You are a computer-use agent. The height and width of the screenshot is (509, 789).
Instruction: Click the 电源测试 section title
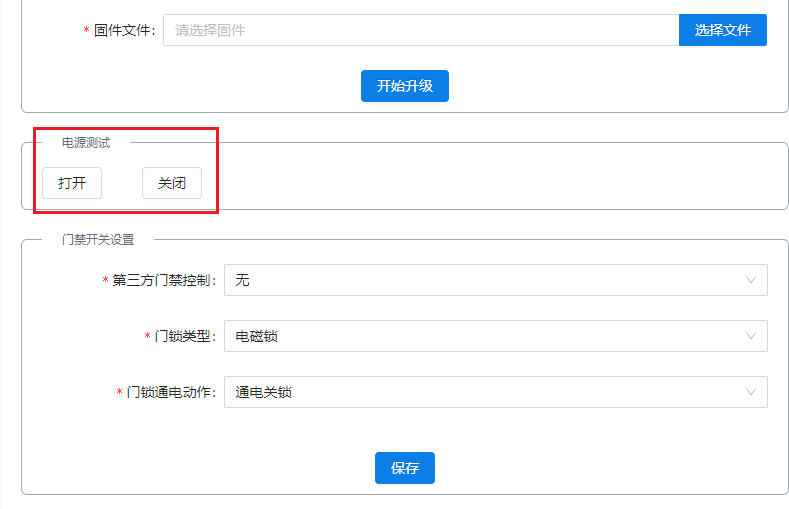point(86,143)
